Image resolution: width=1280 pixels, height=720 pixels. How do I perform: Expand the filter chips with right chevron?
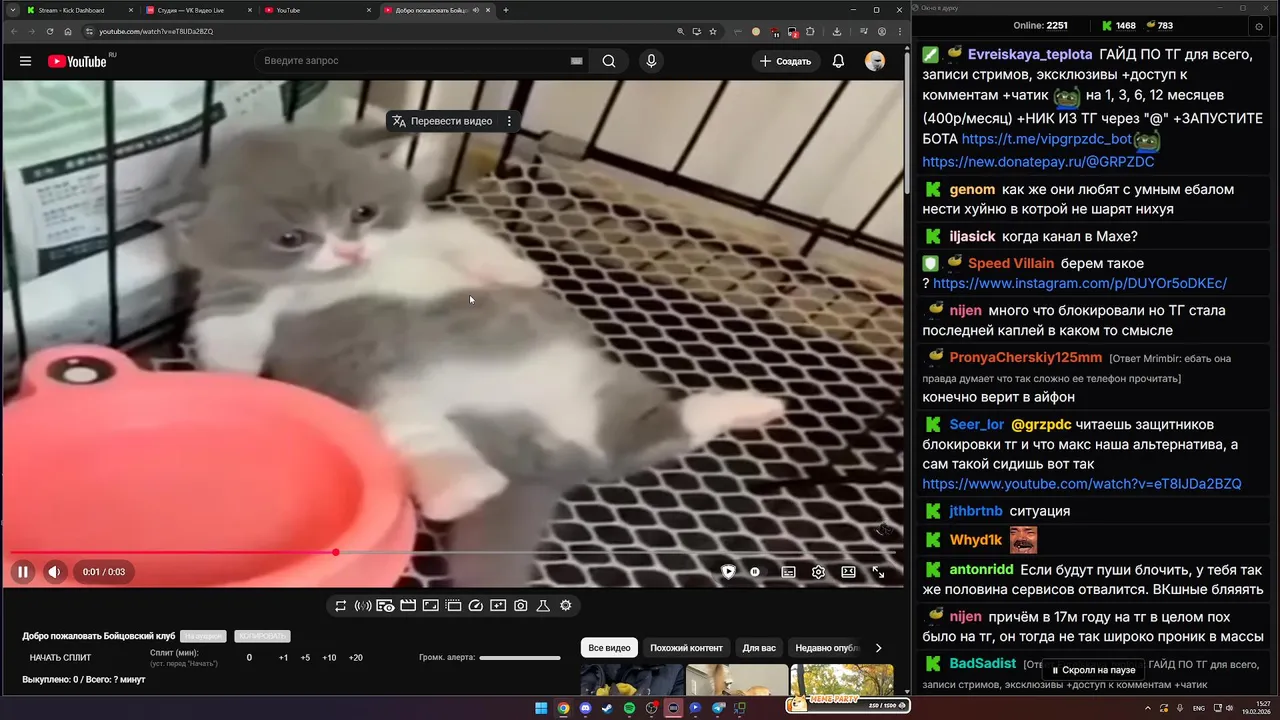[878, 648]
